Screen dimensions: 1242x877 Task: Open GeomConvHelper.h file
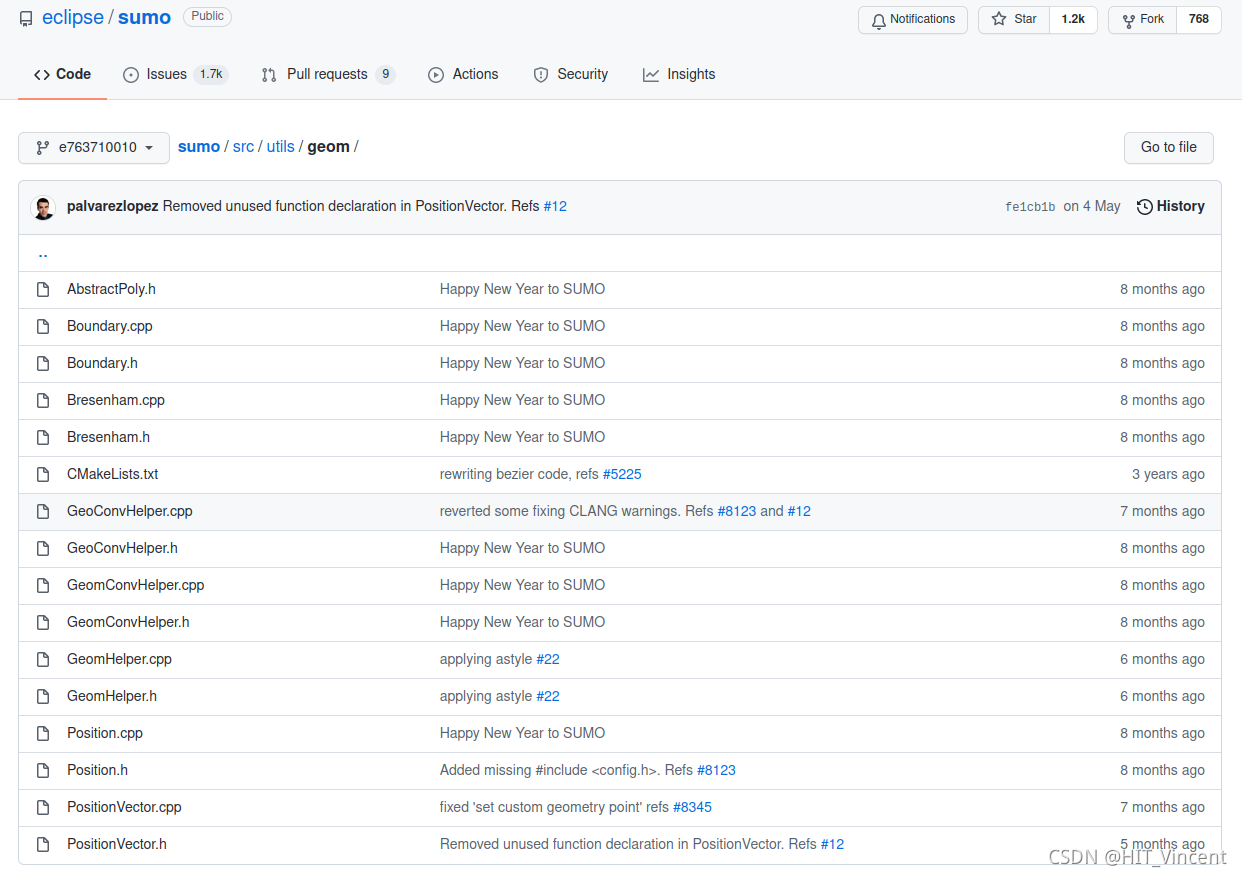tap(128, 622)
